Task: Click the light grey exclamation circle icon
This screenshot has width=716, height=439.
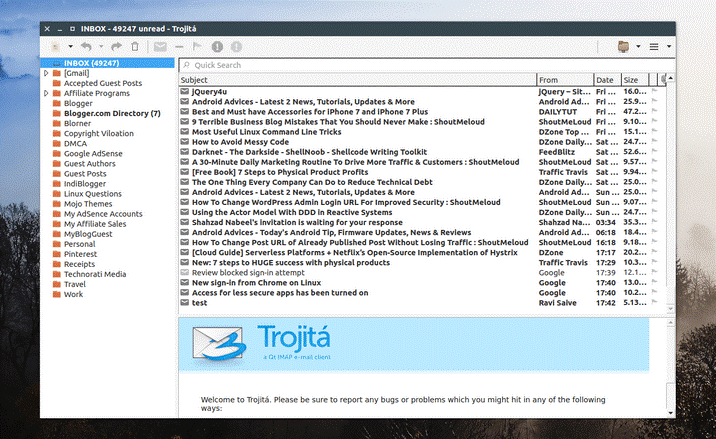Action: click(x=236, y=47)
